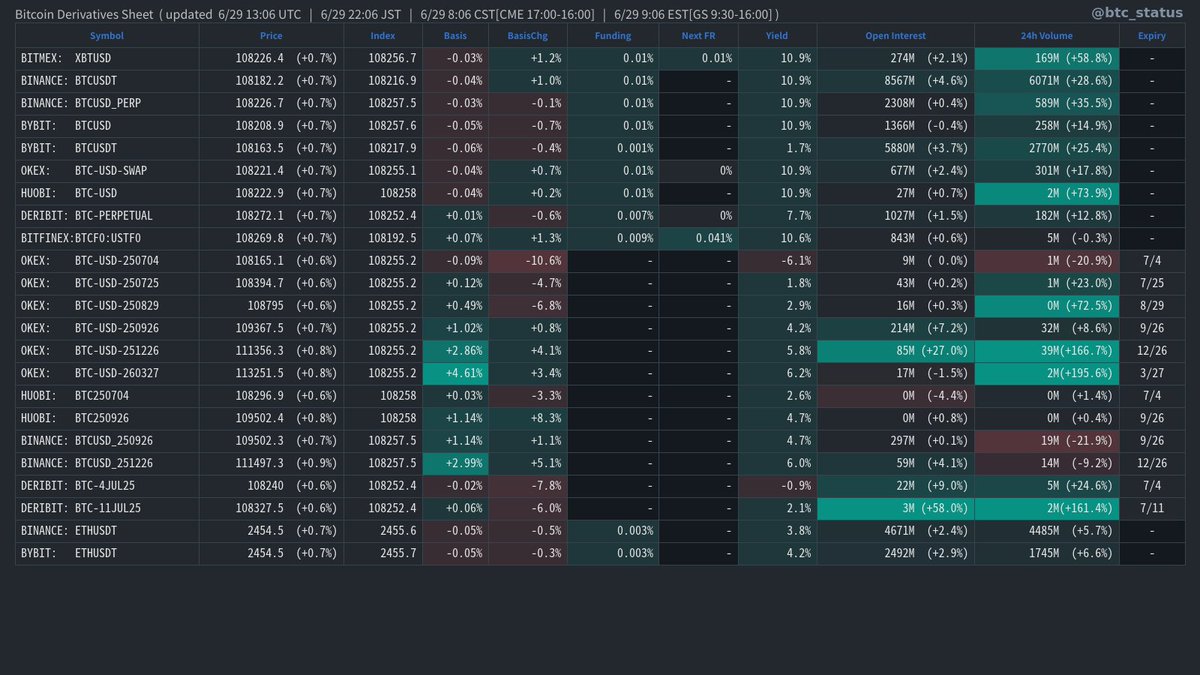Click the 6071M (+28.6%) volume cell
This screenshot has width=1200, height=675.
1047,81
